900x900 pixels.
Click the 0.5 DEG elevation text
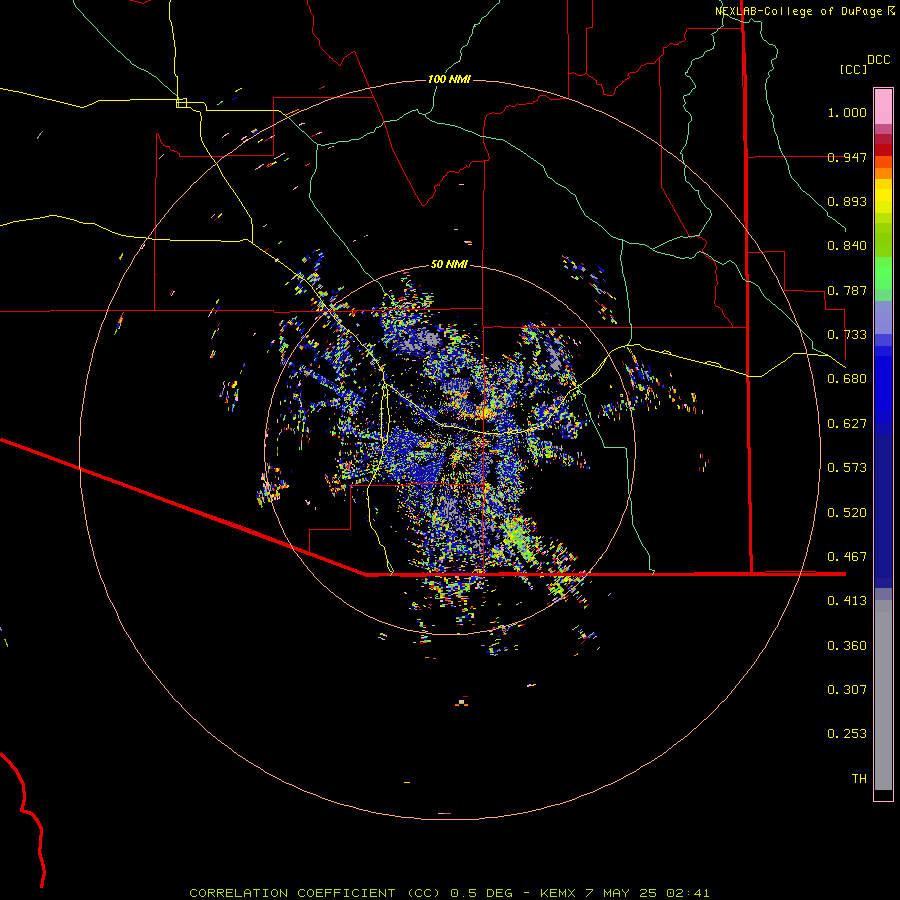tap(481, 893)
